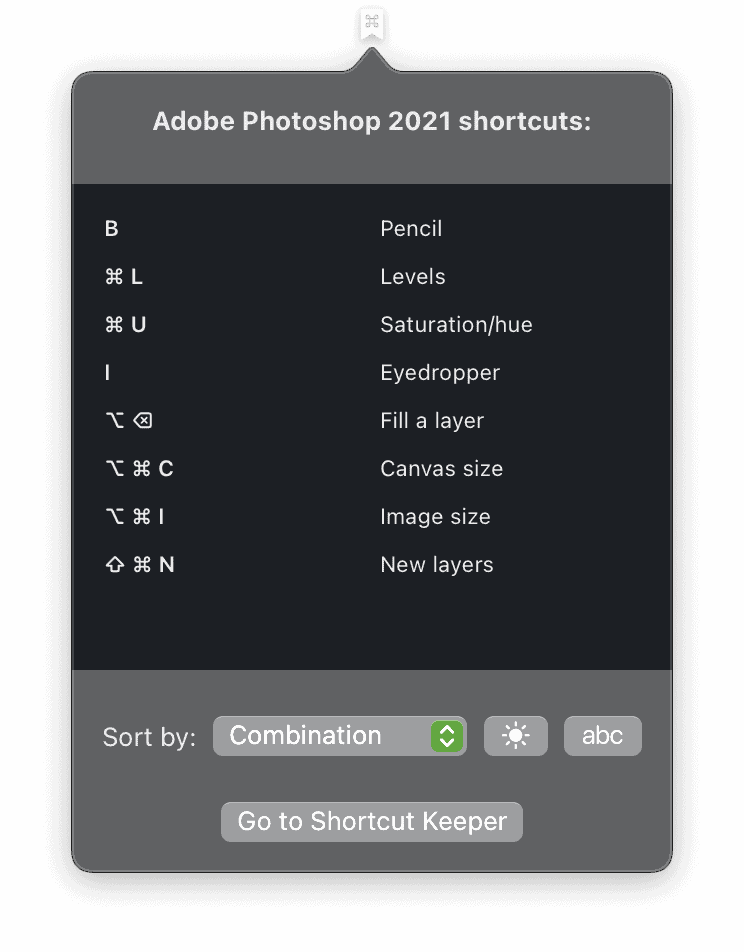
Task: Click the Shortcut Keeper menu bar icon
Action: pos(372,23)
